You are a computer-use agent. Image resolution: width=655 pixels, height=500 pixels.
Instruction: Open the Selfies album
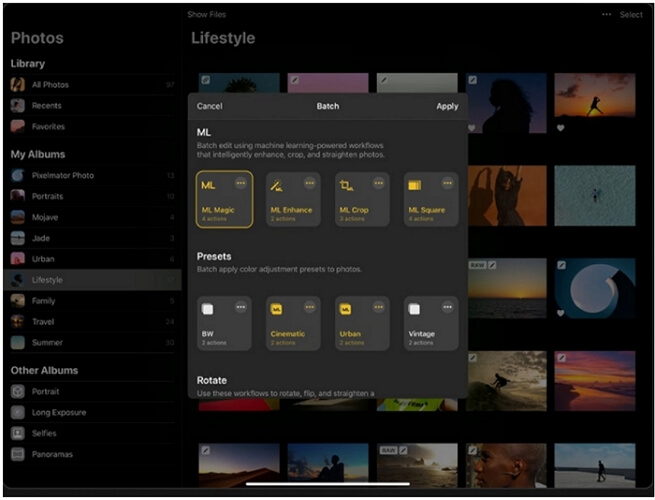pyautogui.click(x=92, y=433)
